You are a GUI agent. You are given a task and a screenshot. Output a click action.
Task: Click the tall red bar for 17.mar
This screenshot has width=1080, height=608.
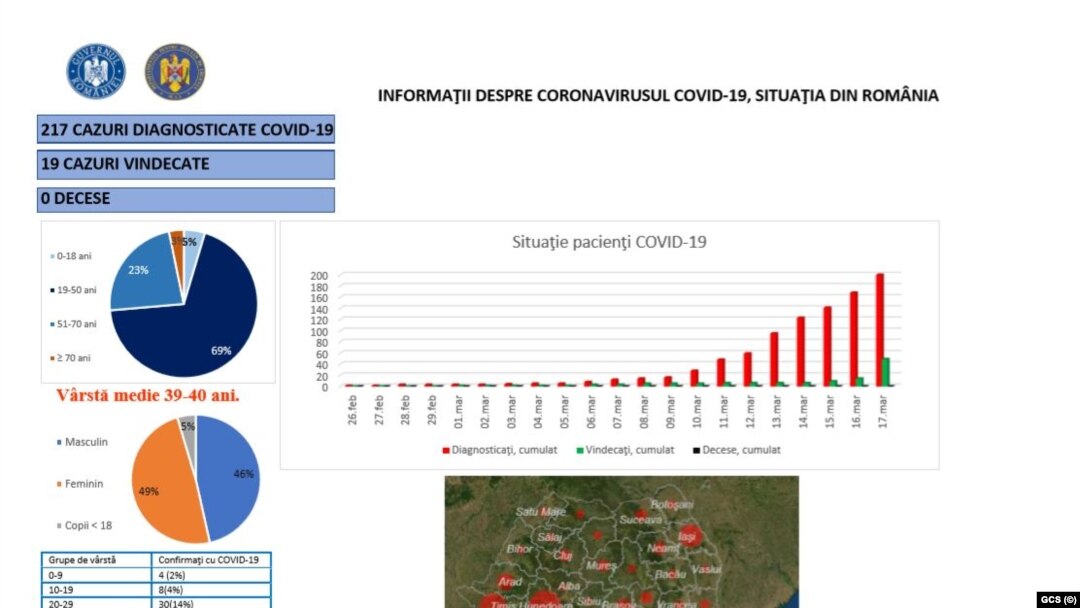880,330
